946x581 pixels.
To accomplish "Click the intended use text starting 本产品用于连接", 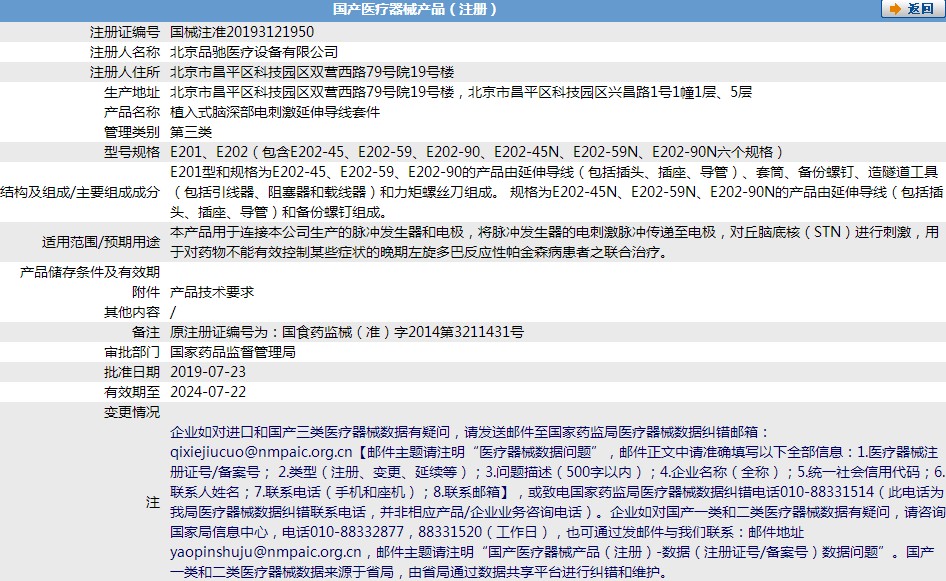I will 554,242.
